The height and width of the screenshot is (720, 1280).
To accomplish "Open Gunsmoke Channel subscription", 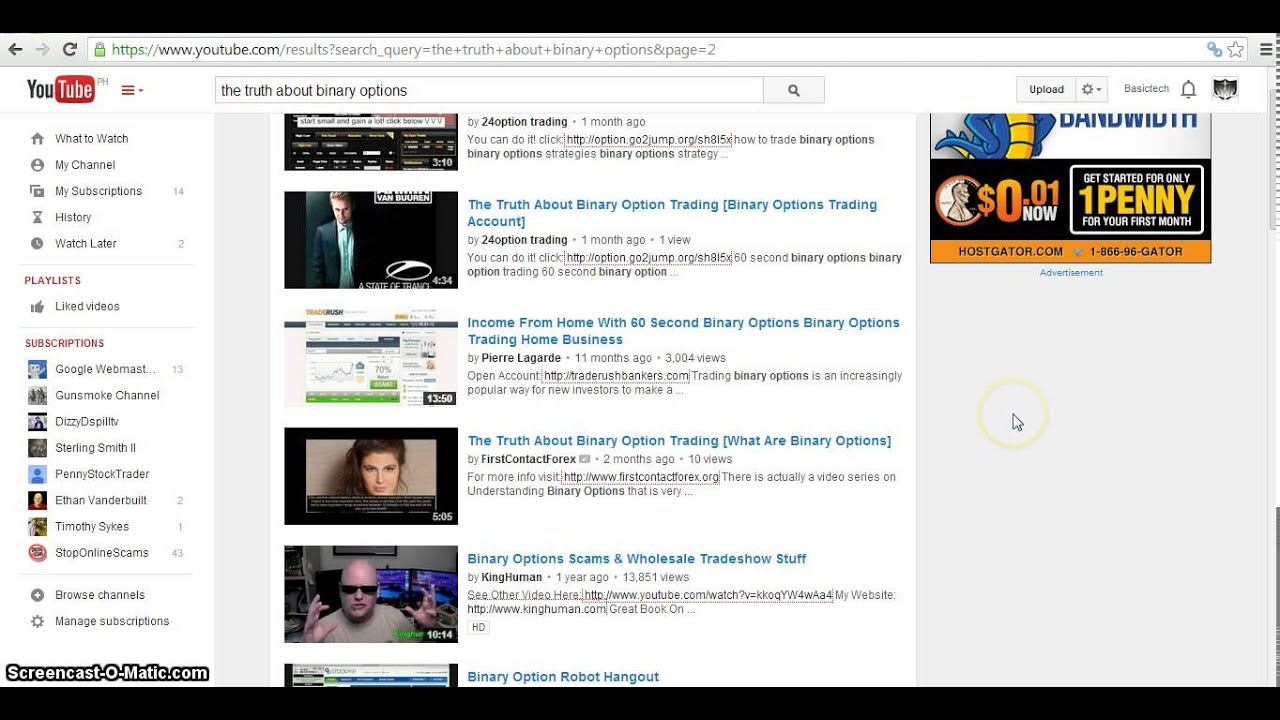I will 107,395.
